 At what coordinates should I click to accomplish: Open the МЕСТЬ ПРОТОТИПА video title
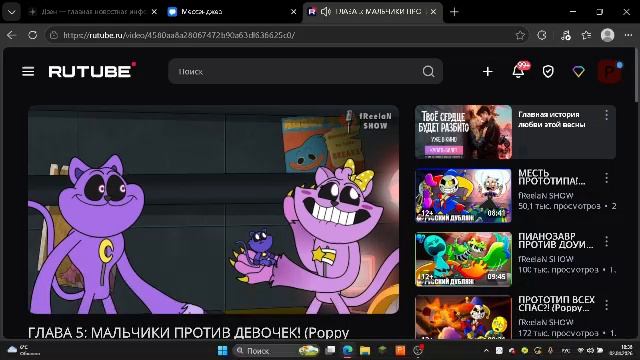tap(551, 177)
